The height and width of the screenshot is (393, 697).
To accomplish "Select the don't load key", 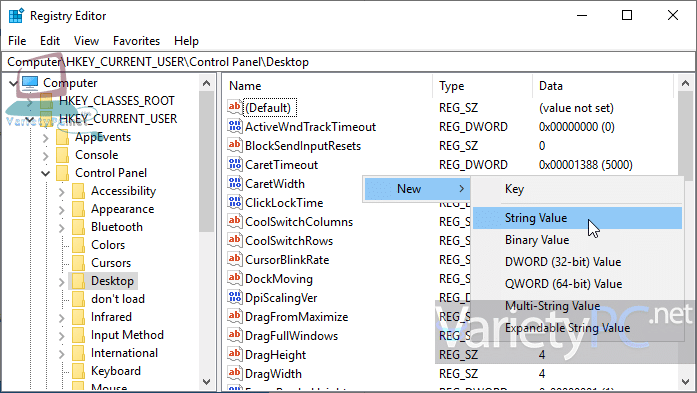I will 118,299.
